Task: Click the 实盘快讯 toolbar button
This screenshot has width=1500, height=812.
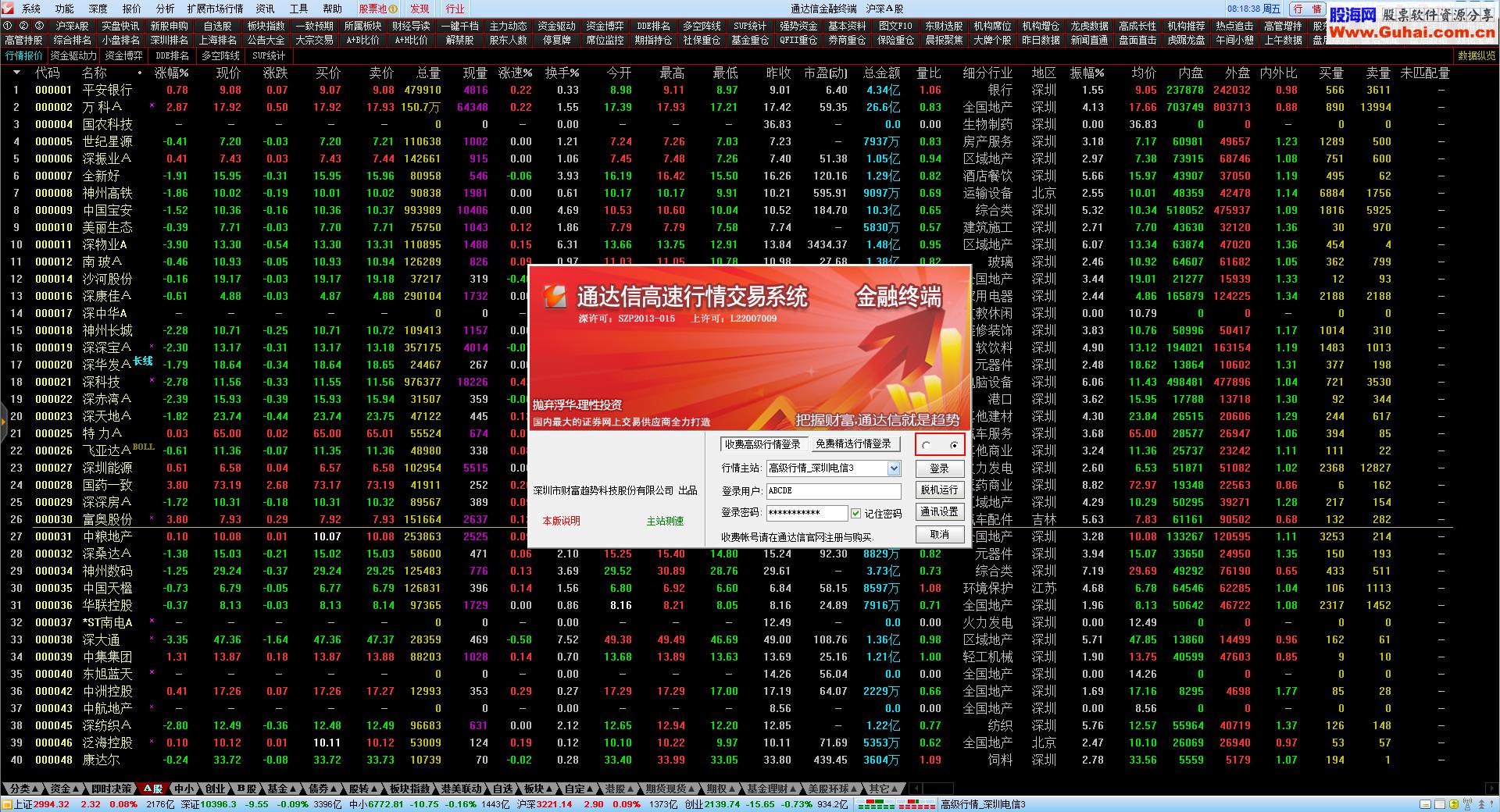Action: [x=121, y=26]
